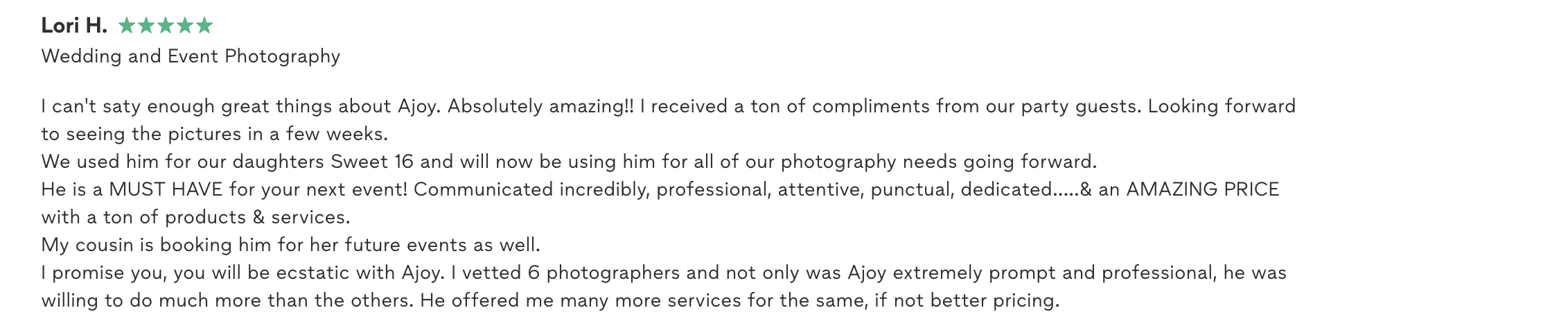This screenshot has height=317, width=1568.
Task: Click the fourth green rating star
Action: point(185,26)
